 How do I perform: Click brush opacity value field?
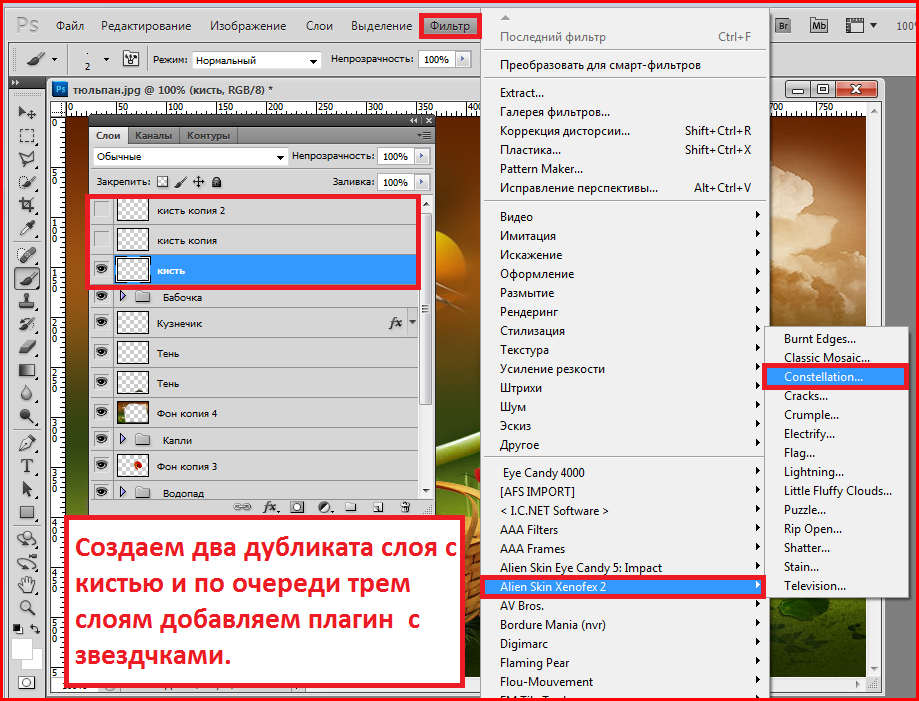pyautogui.click(x=436, y=59)
